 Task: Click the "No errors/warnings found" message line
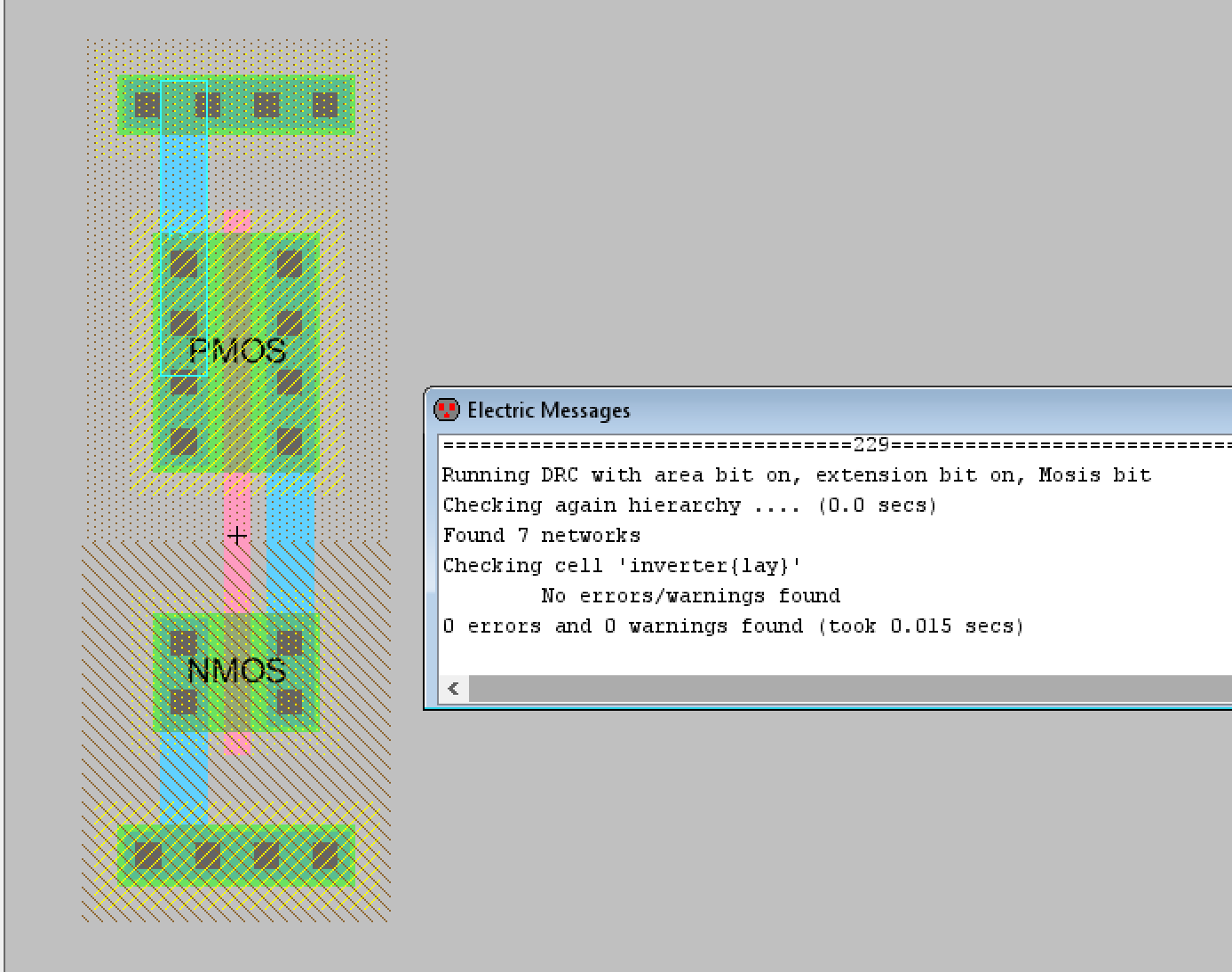coord(690,596)
